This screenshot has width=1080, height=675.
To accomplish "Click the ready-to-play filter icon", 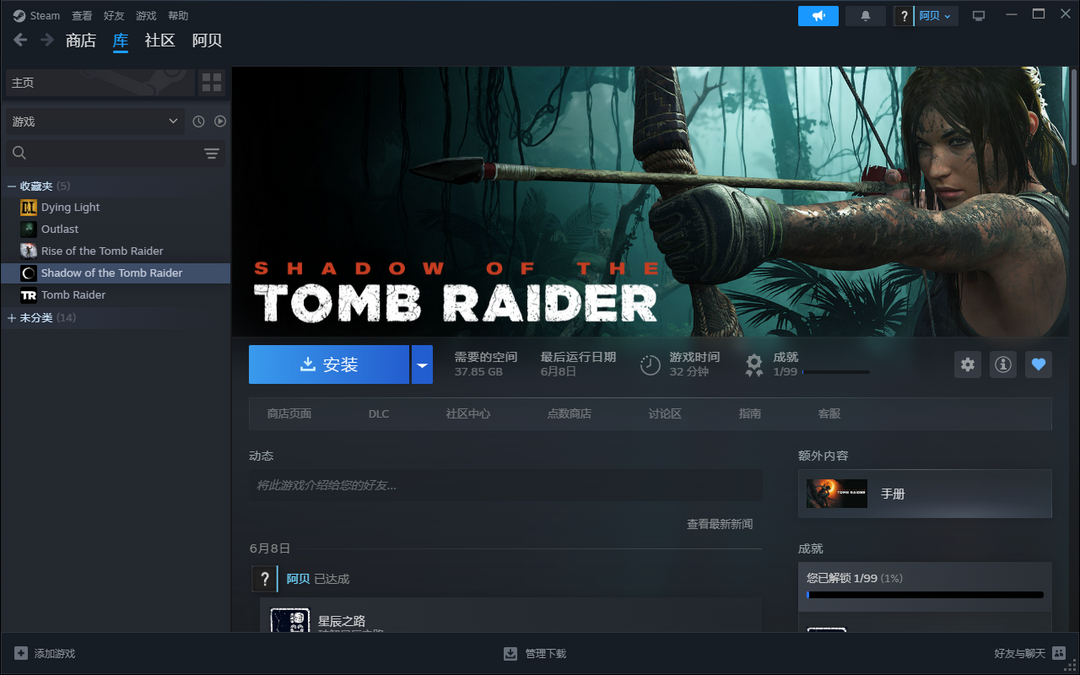I will [220, 121].
